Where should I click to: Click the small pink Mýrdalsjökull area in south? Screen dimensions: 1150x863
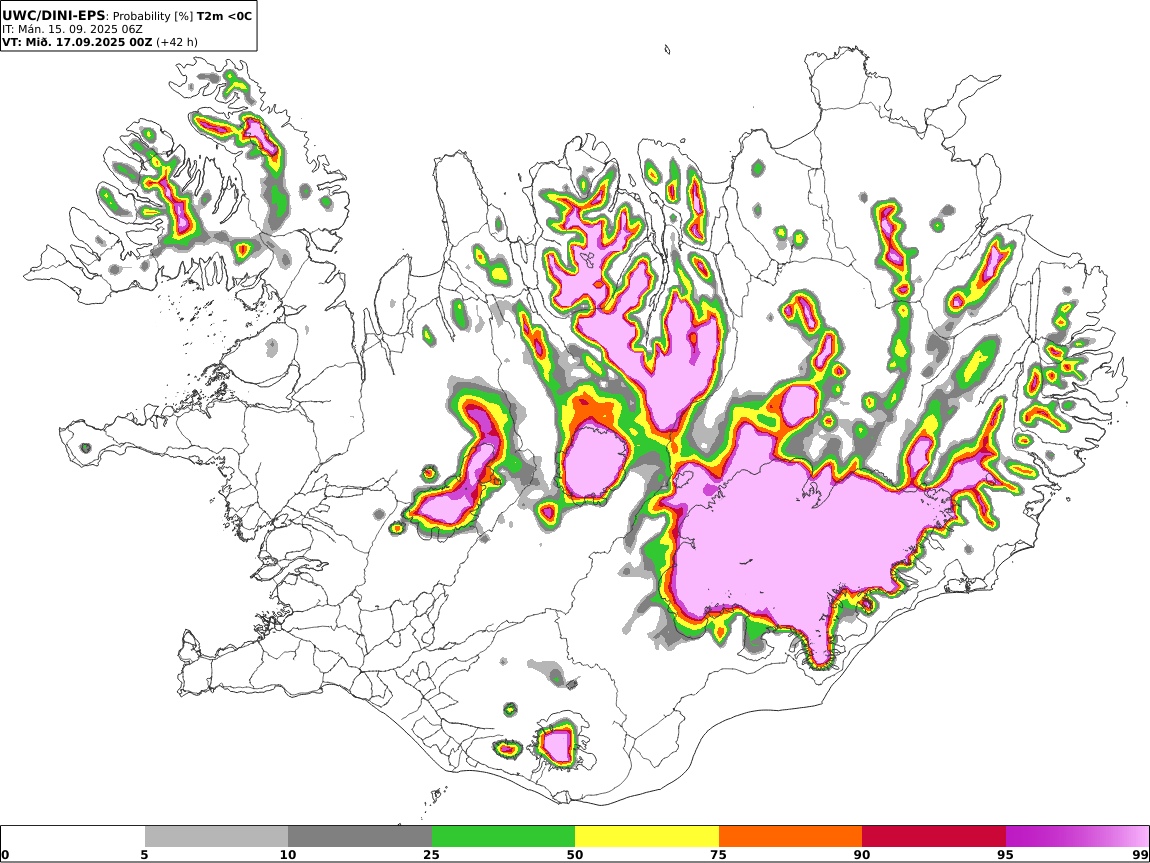point(558,745)
